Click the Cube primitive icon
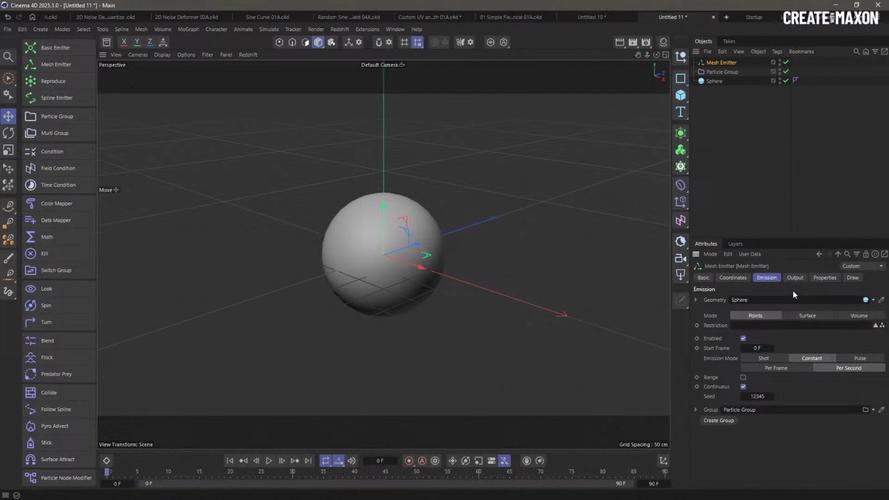The width and height of the screenshot is (889, 500). click(680, 95)
